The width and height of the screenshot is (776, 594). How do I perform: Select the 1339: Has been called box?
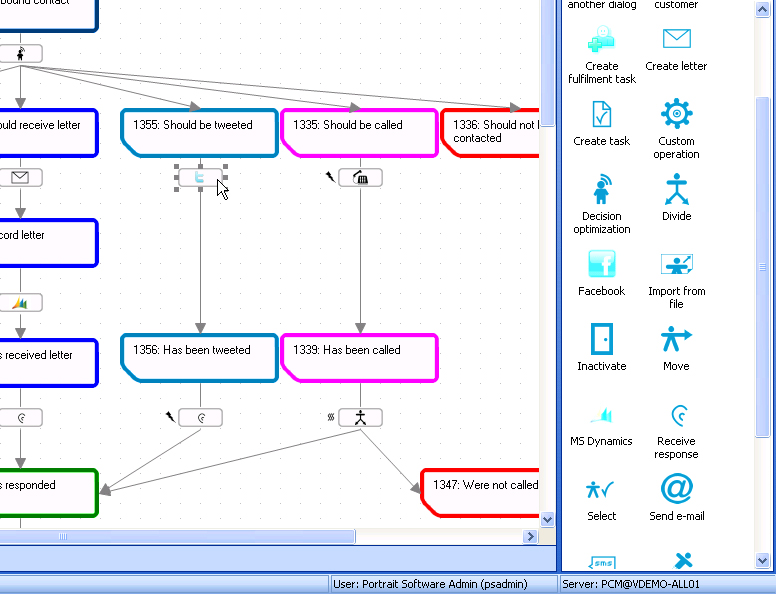point(360,358)
